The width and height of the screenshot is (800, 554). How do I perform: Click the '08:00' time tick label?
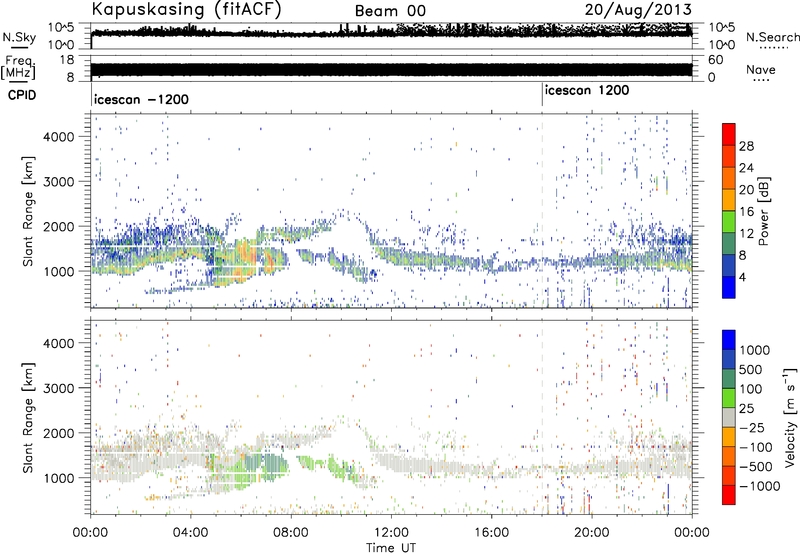pos(291,533)
